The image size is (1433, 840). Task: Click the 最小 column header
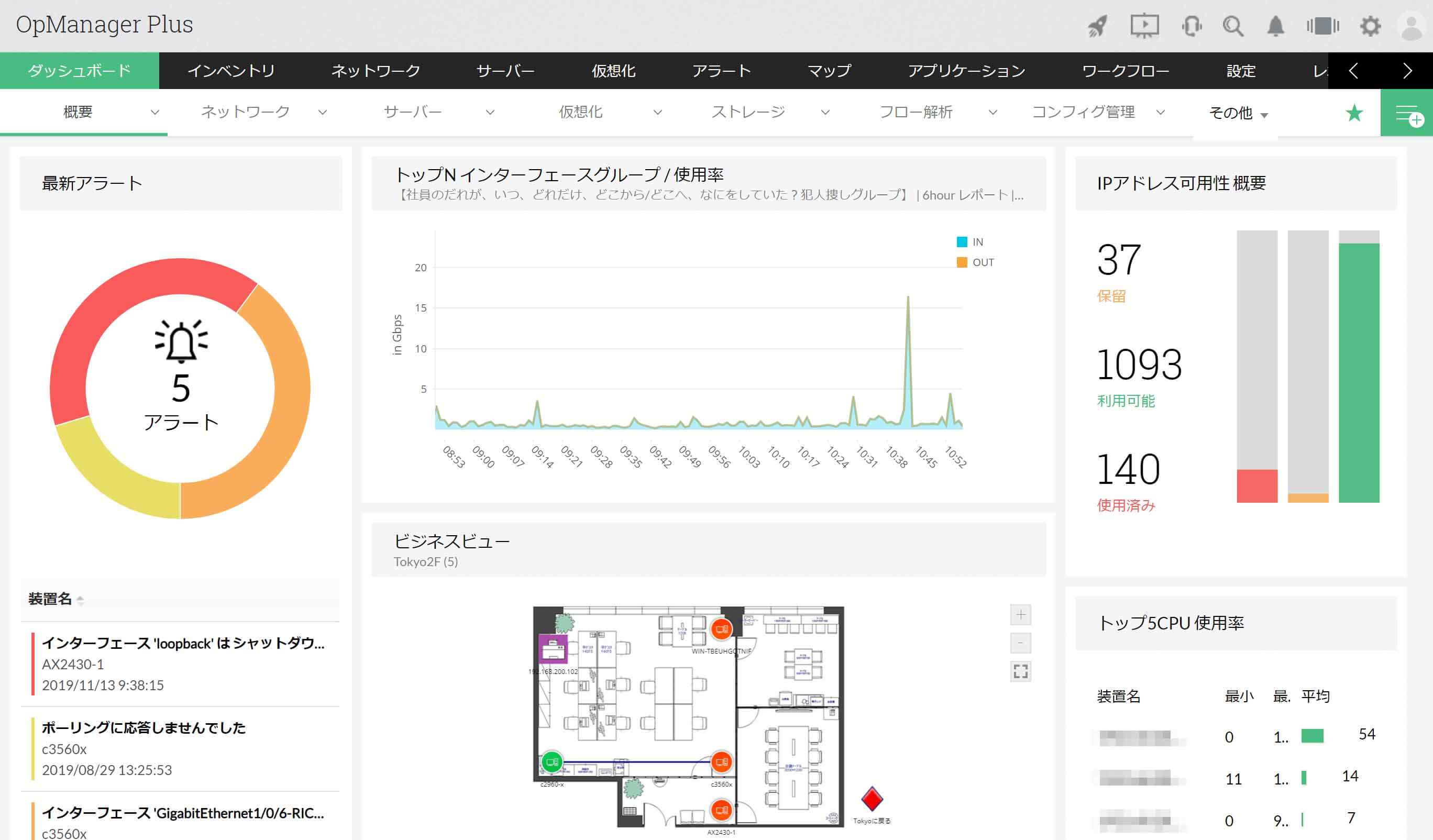(x=1239, y=697)
